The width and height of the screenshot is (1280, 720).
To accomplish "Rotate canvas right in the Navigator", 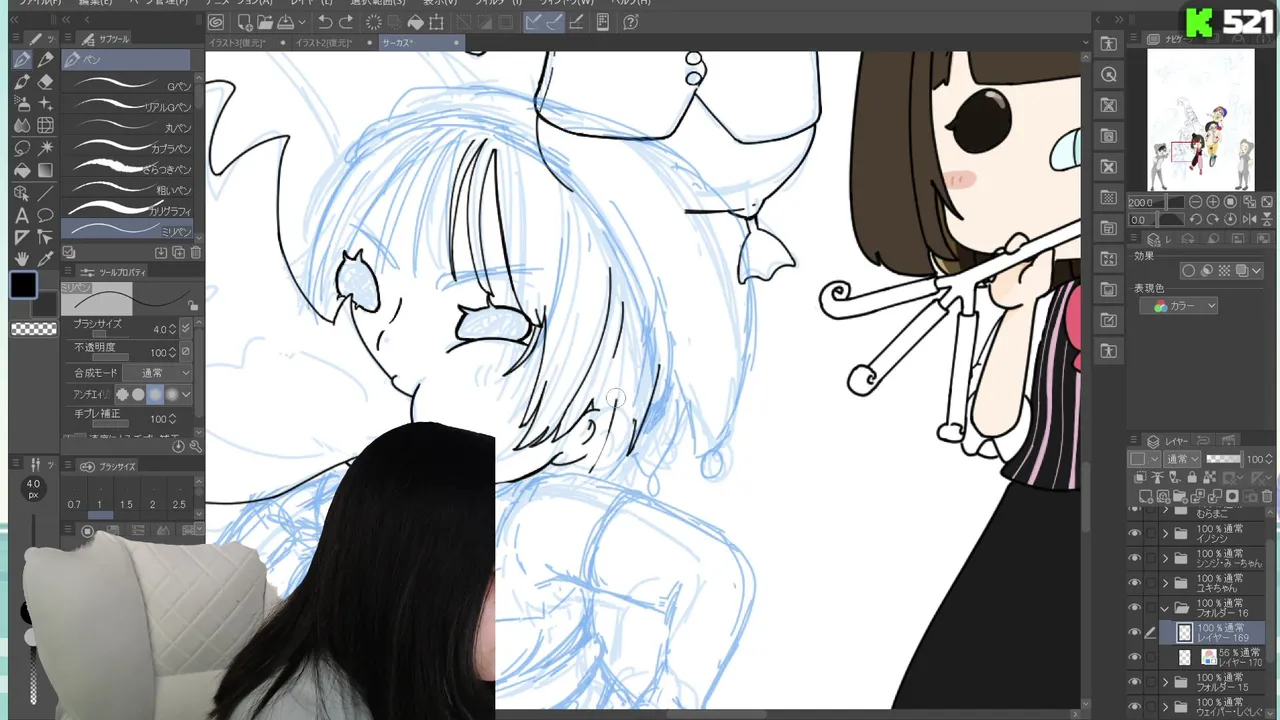I will coord(1212,219).
